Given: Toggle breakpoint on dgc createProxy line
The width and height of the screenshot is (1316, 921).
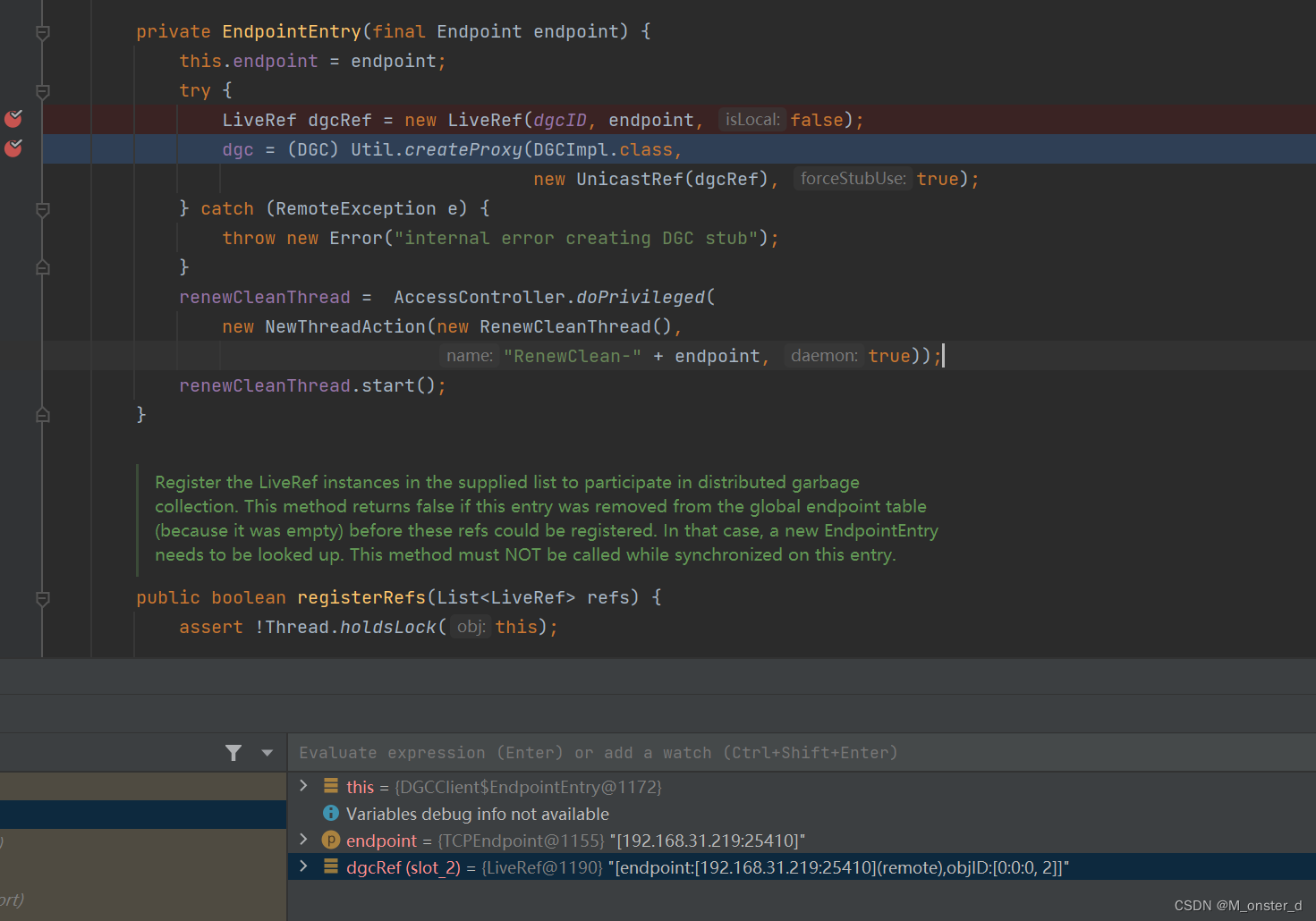Looking at the screenshot, I should (13, 148).
